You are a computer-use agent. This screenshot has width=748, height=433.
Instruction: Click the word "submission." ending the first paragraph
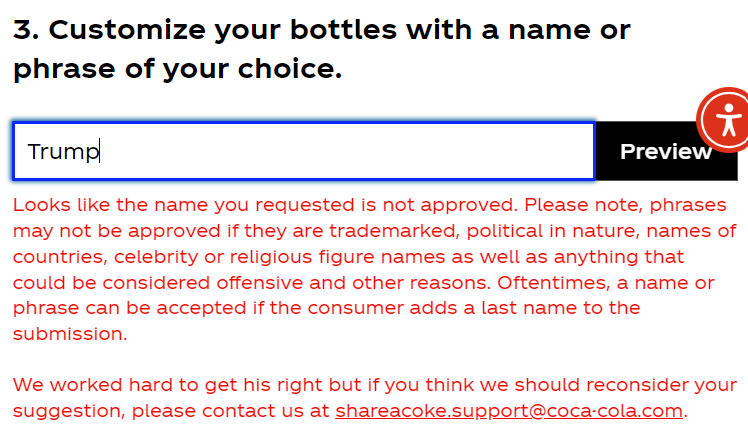(70, 334)
